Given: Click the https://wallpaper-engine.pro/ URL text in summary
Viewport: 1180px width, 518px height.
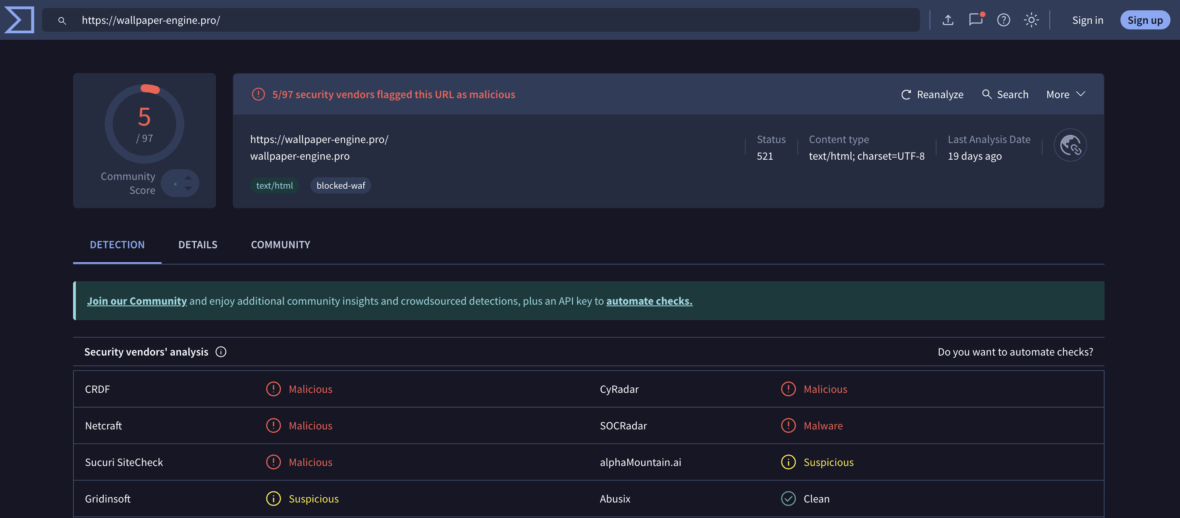Looking at the screenshot, I should [319, 139].
